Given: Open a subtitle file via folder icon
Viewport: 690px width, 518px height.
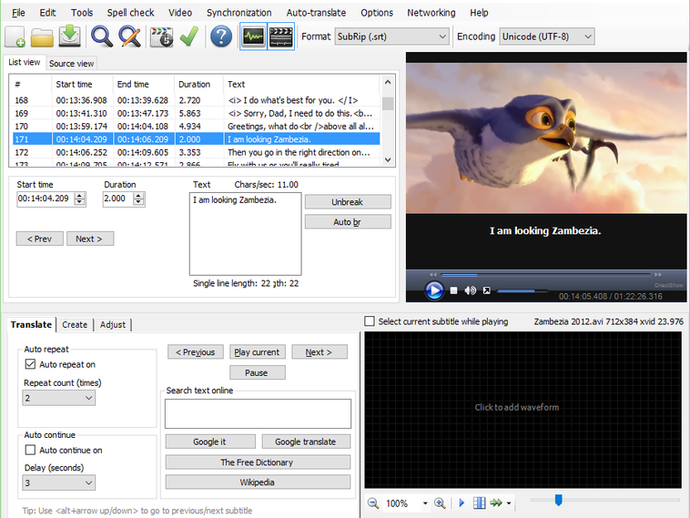Looking at the screenshot, I should click(42, 37).
